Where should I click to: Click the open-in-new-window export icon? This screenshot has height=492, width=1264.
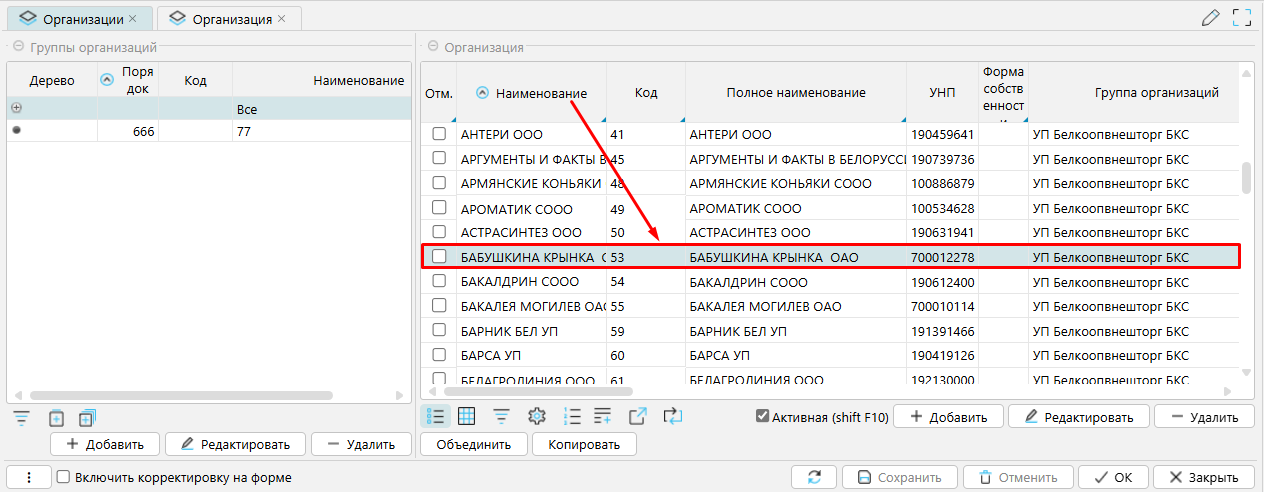[637, 416]
